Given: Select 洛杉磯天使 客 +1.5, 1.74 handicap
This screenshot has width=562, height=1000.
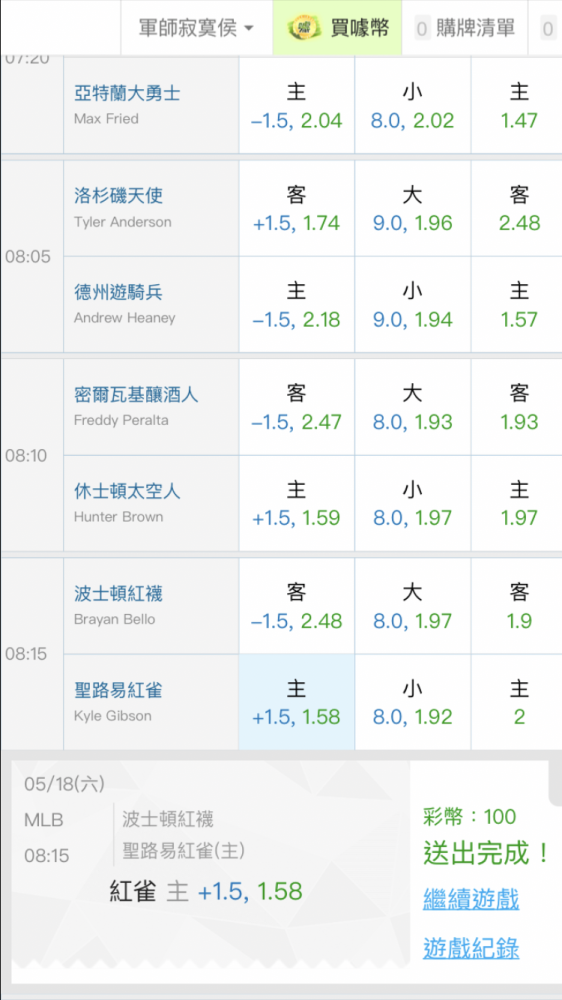Looking at the screenshot, I should (x=297, y=209).
